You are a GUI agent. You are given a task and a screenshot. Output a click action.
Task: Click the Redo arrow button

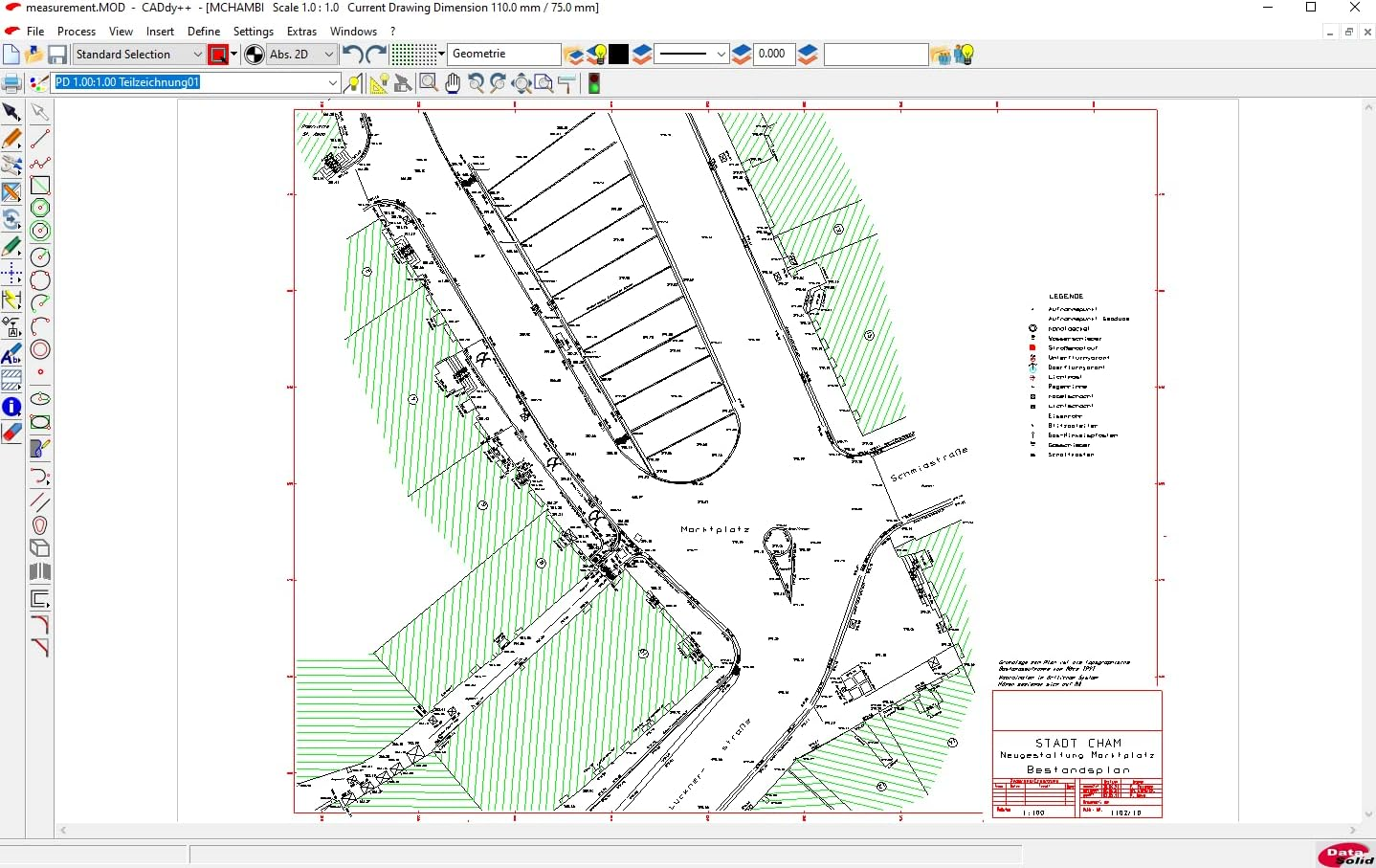coord(372,55)
